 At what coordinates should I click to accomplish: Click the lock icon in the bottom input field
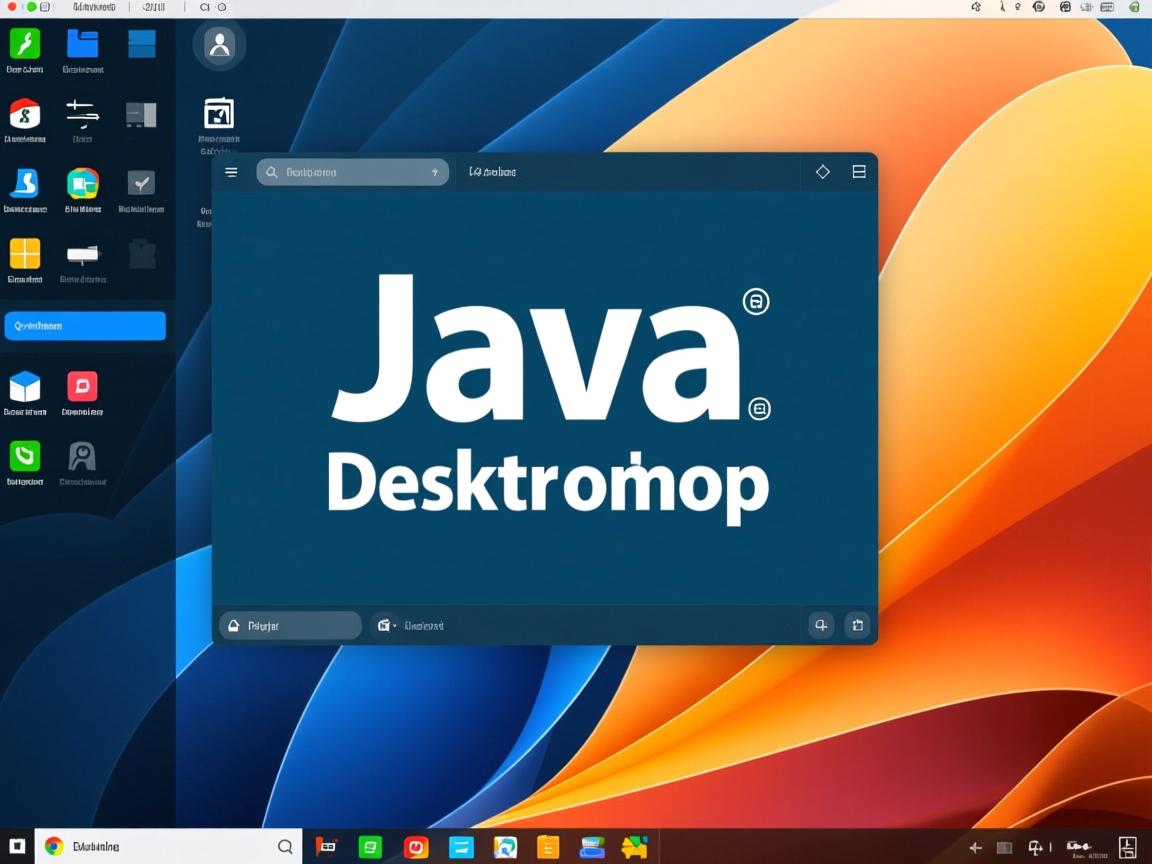pyautogui.click(x=232, y=625)
